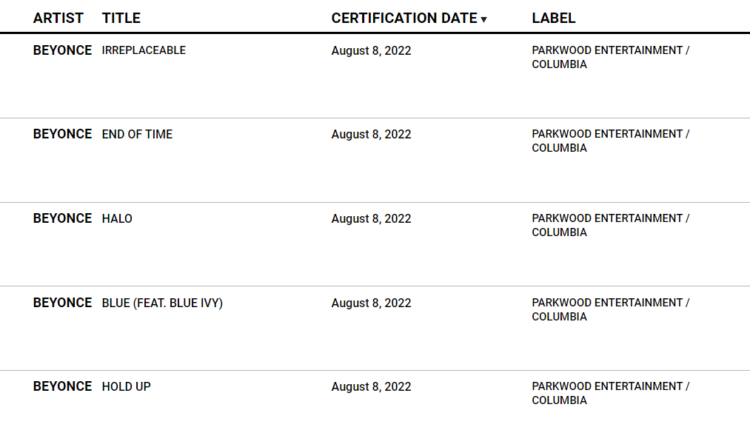Image resolution: width=750 pixels, height=430 pixels.
Task: Open the IRREPLACEABLE title entry
Action: tap(144, 50)
